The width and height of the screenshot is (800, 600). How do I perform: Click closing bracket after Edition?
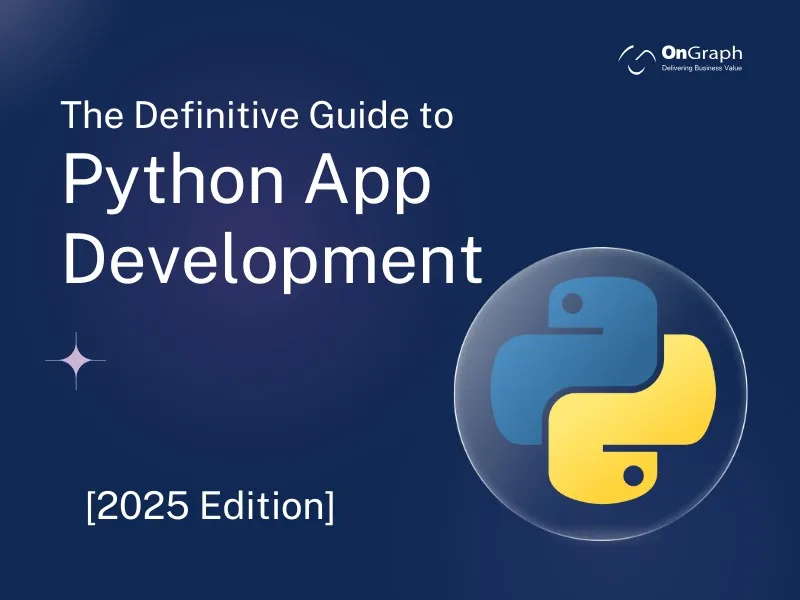tap(330, 508)
